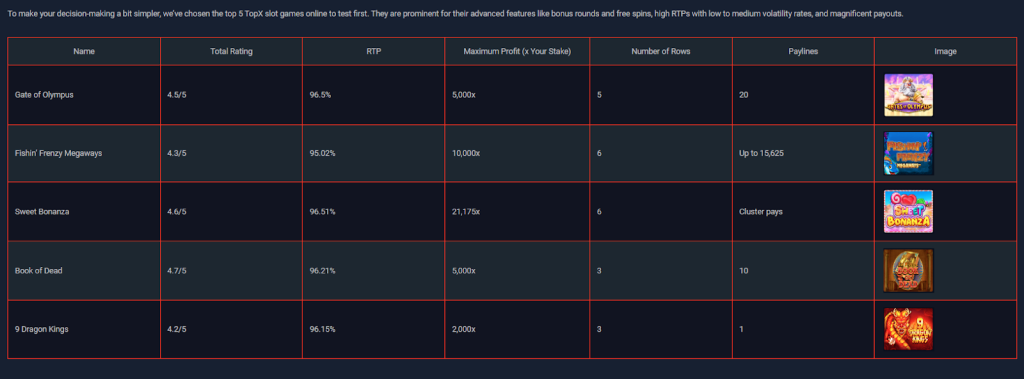
Task: Select the Sweet Bonanza name cell
Action: coord(84,212)
